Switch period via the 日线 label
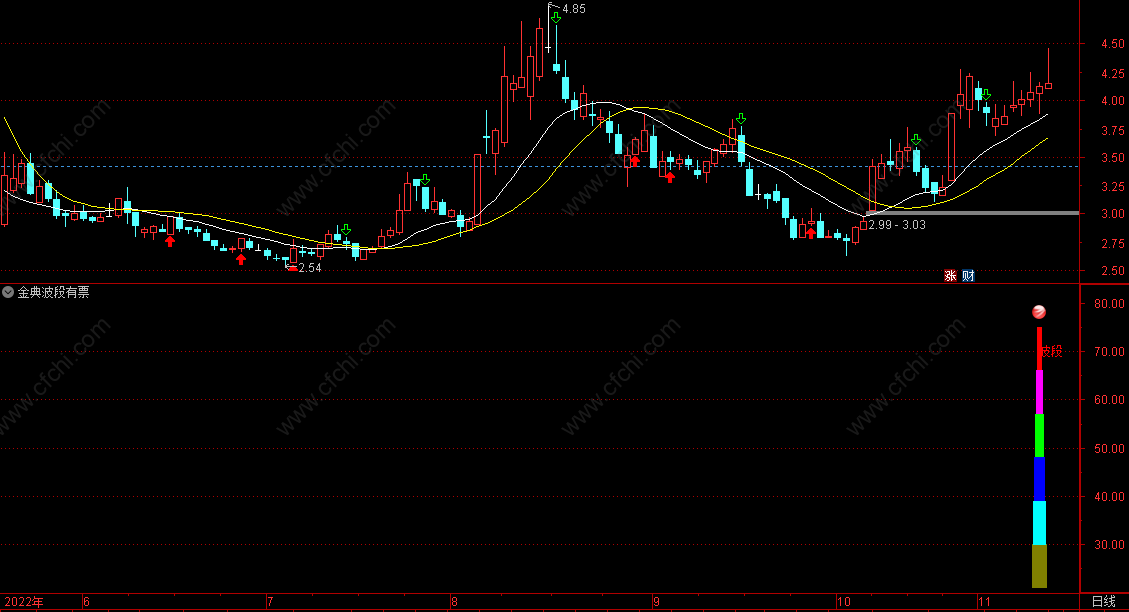The height and width of the screenshot is (612, 1129). pos(1104,601)
